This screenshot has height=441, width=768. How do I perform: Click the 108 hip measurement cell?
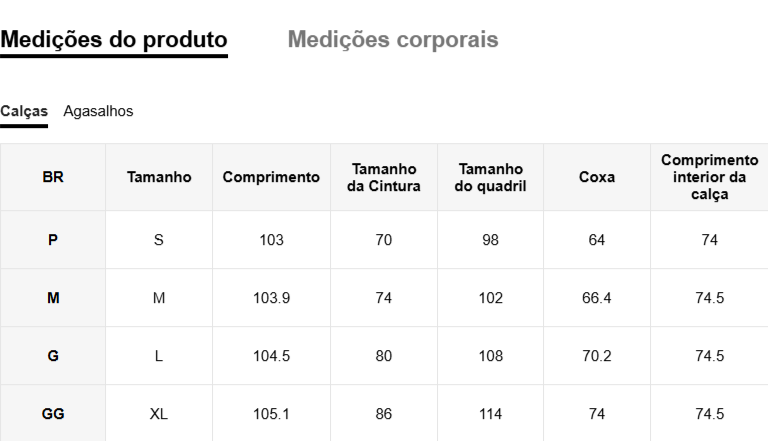490,356
